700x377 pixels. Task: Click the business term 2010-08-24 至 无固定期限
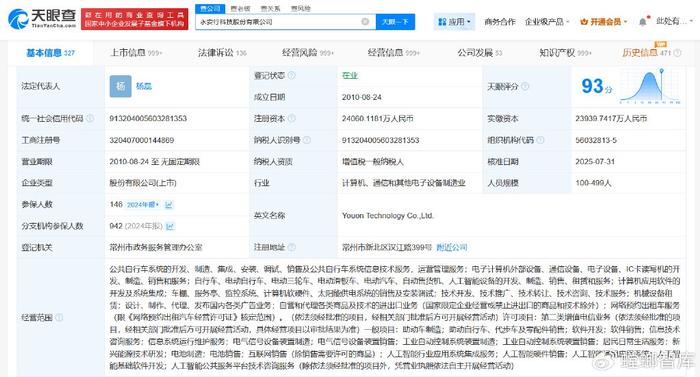[x=154, y=161]
